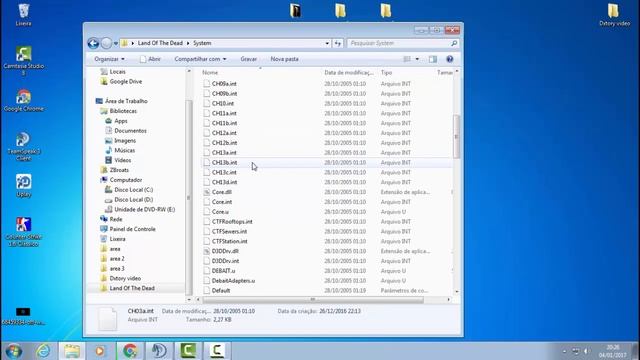Open the recent locations dropdown beside navigation arrows

[x=116, y=43]
